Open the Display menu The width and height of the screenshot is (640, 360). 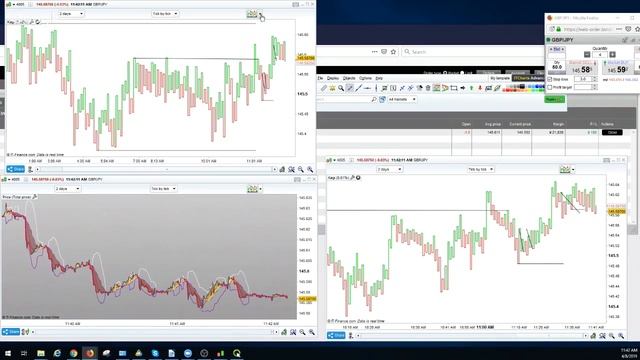tap(333, 78)
